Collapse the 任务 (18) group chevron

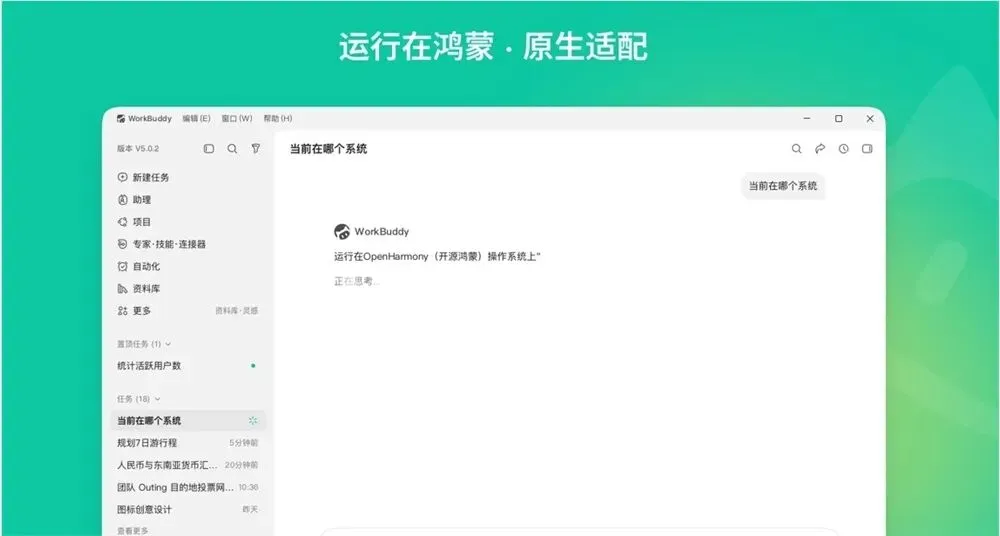coord(158,399)
